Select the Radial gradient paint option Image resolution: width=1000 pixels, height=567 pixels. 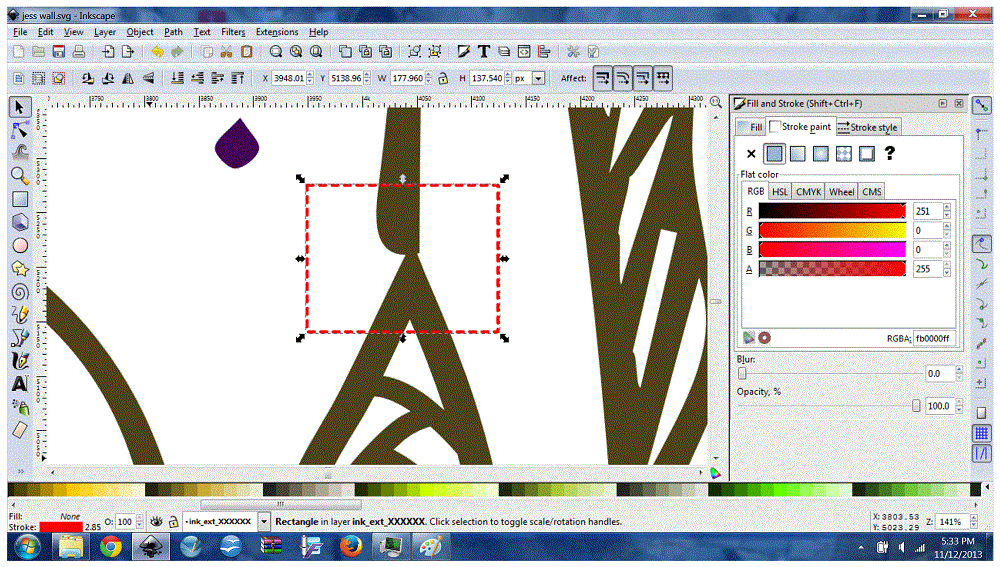pos(820,154)
